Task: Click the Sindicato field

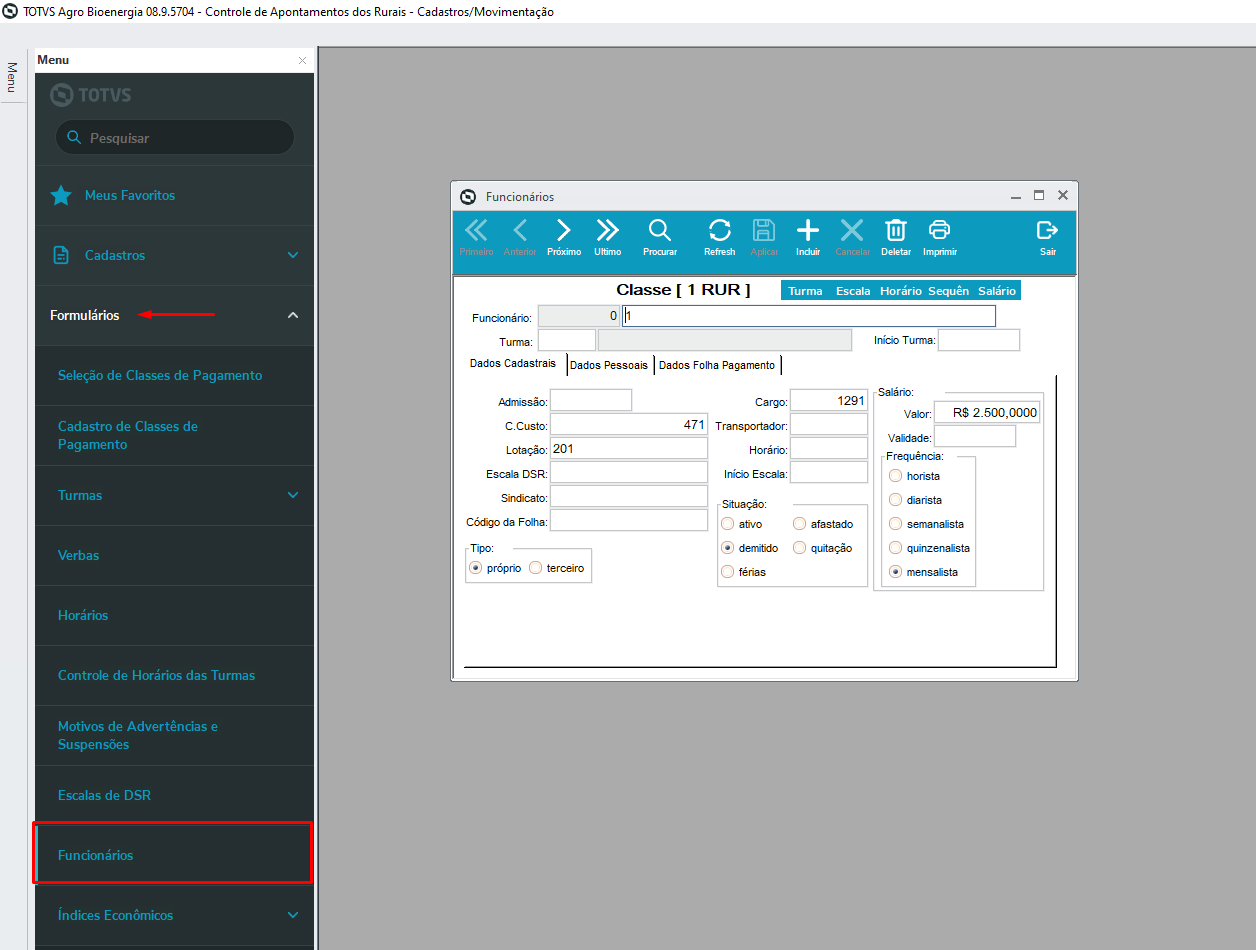Action: coord(629,496)
